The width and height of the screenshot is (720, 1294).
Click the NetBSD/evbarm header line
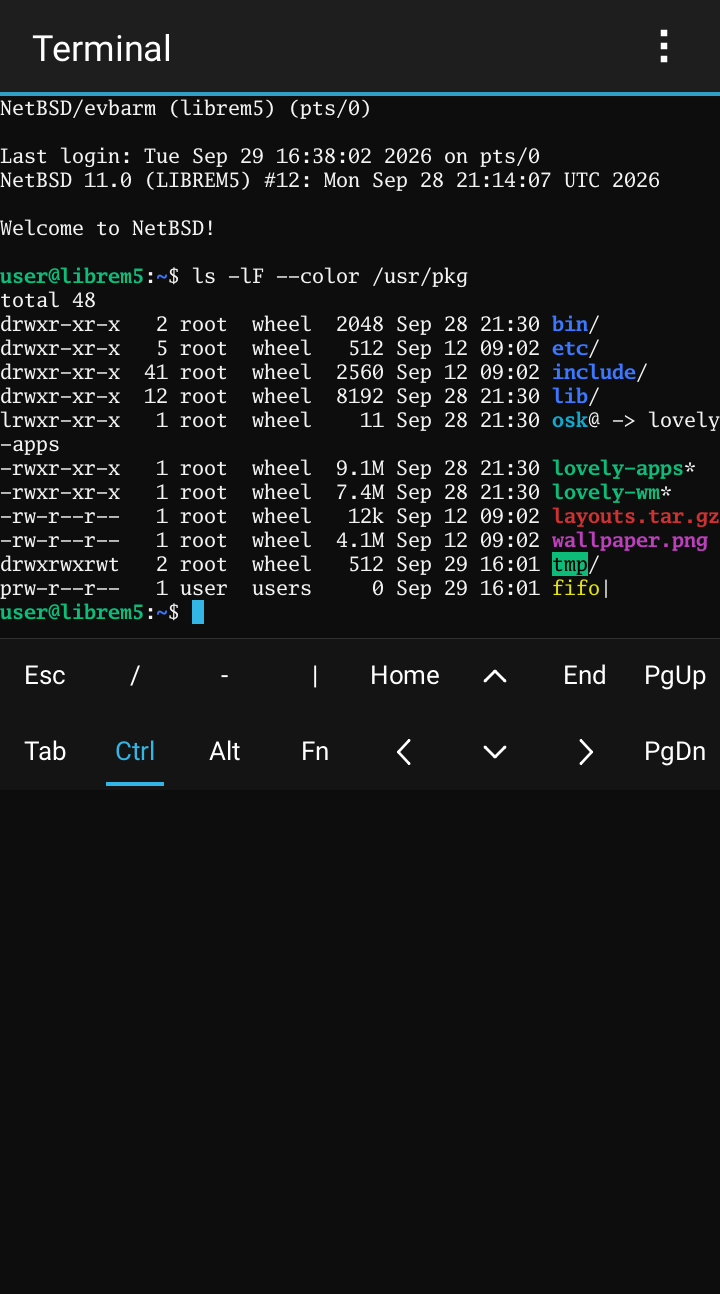[186, 108]
